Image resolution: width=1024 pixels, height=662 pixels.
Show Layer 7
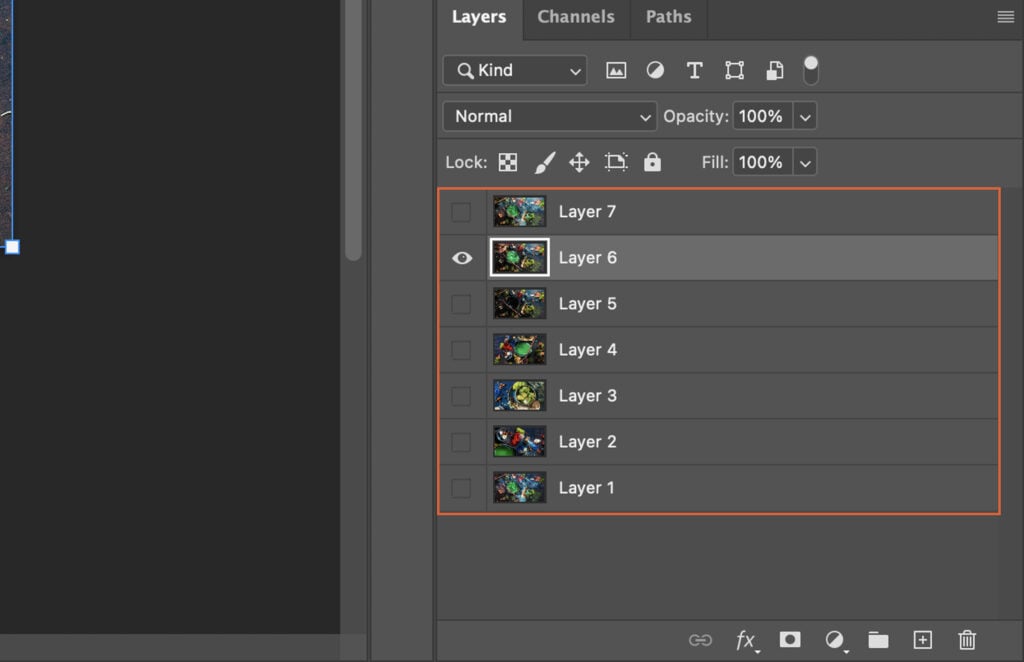pos(461,211)
